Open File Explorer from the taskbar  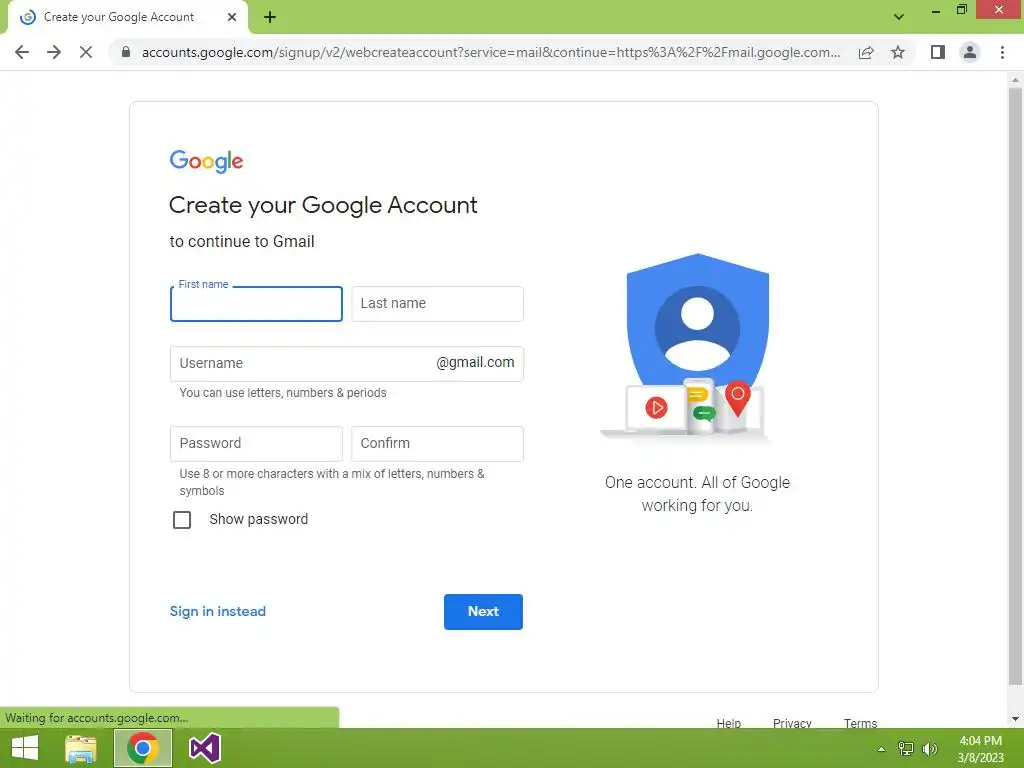tap(81, 748)
